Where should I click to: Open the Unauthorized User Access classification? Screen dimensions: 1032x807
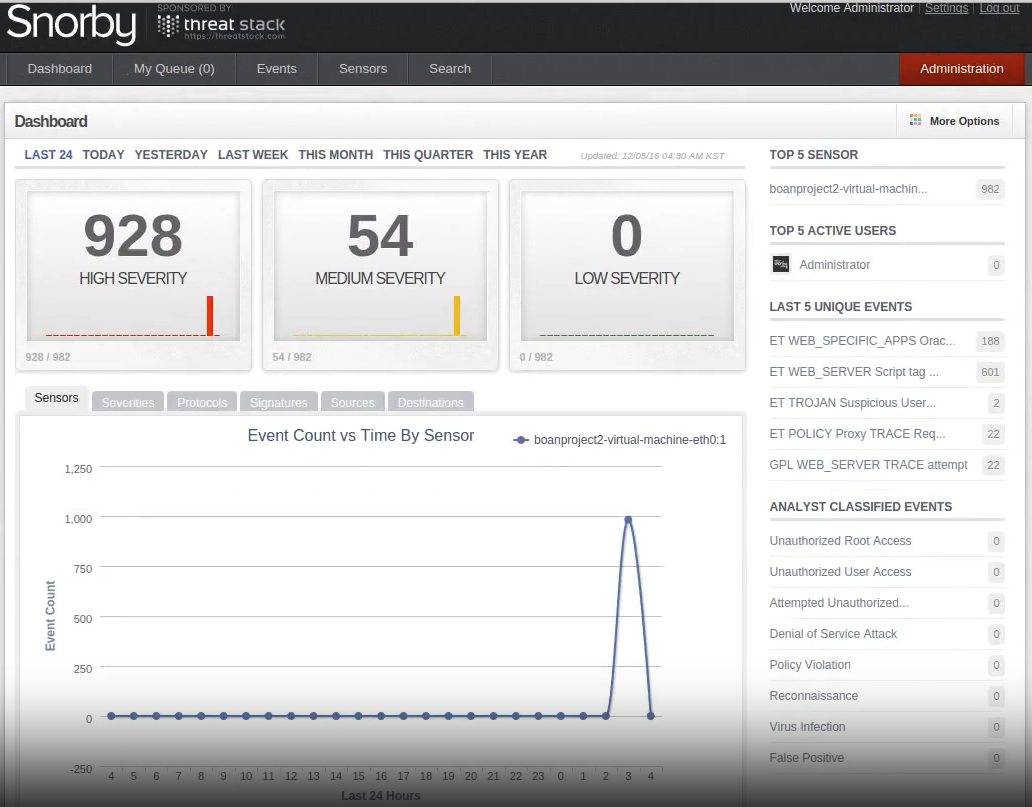(840, 572)
